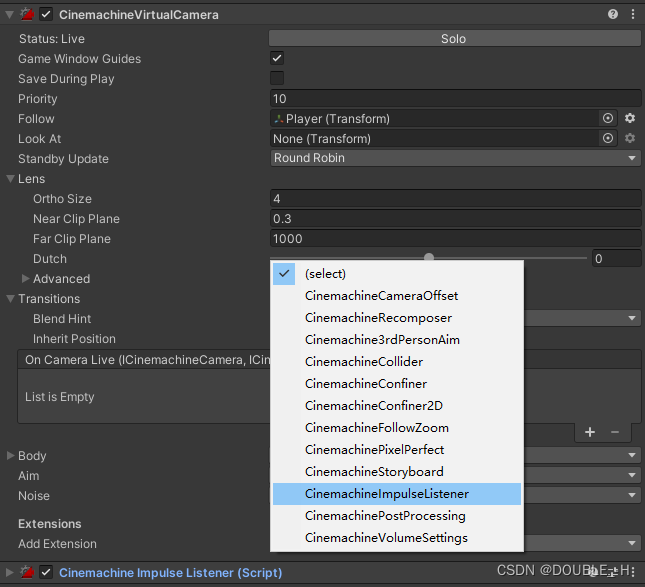Image resolution: width=645 pixels, height=587 pixels.
Task: Uncheck Game Window Guides
Action: (277, 58)
